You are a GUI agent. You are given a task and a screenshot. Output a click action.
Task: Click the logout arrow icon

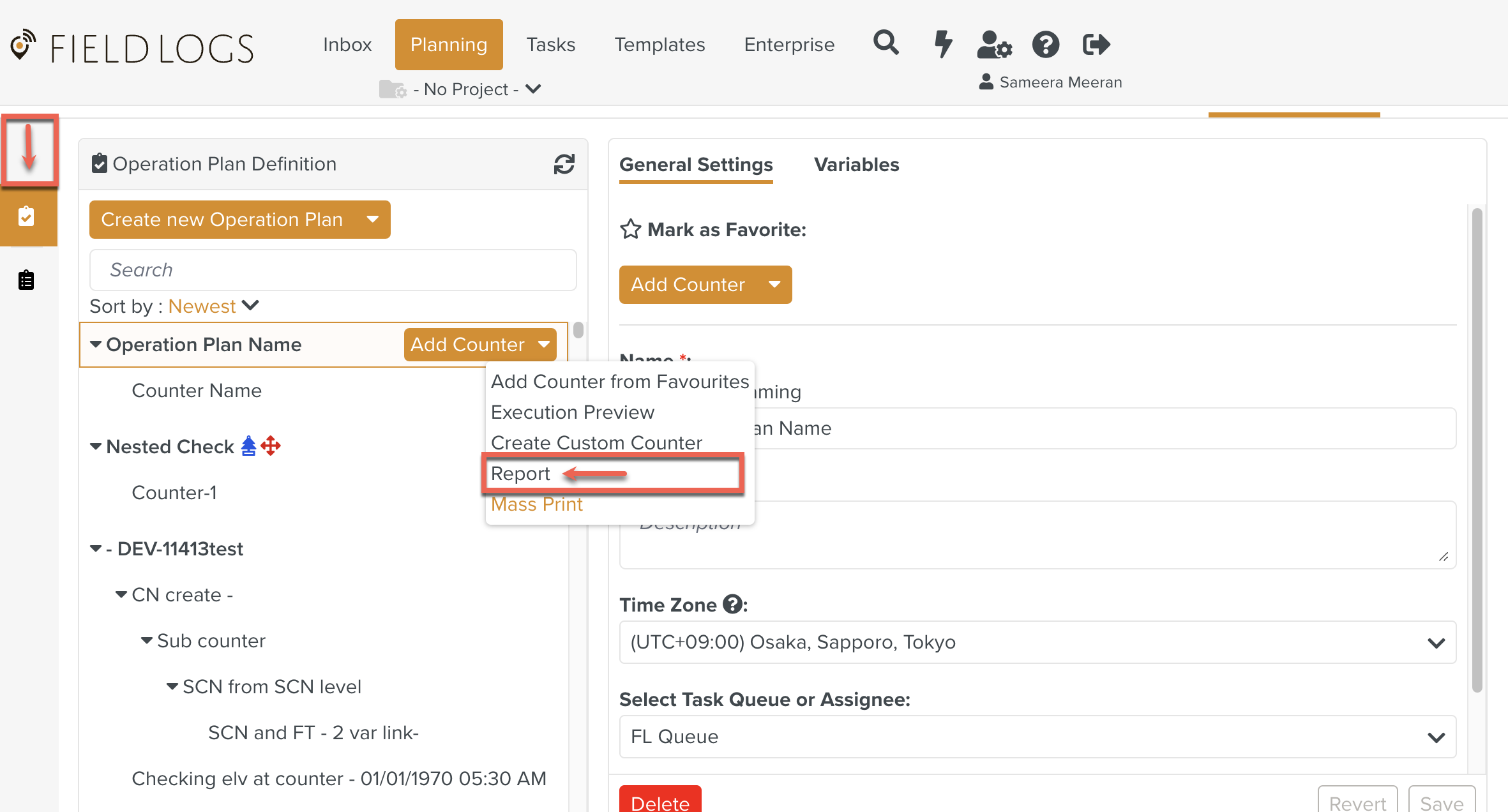1096,45
